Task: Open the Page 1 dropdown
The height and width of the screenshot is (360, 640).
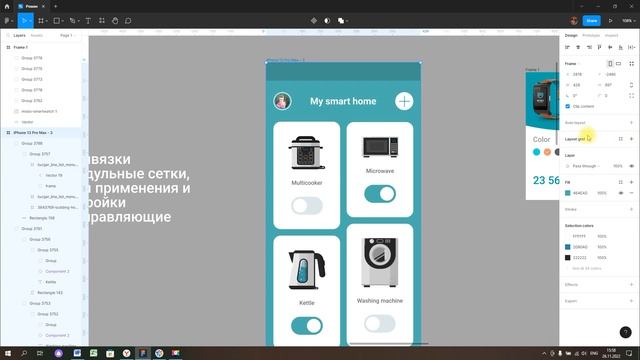Action: click(68, 36)
